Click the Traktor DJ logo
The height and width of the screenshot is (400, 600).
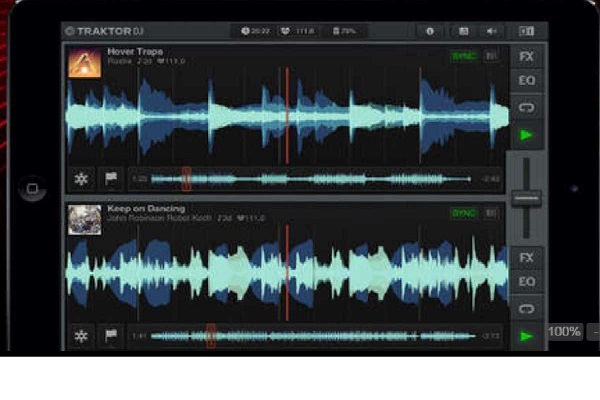[104, 31]
